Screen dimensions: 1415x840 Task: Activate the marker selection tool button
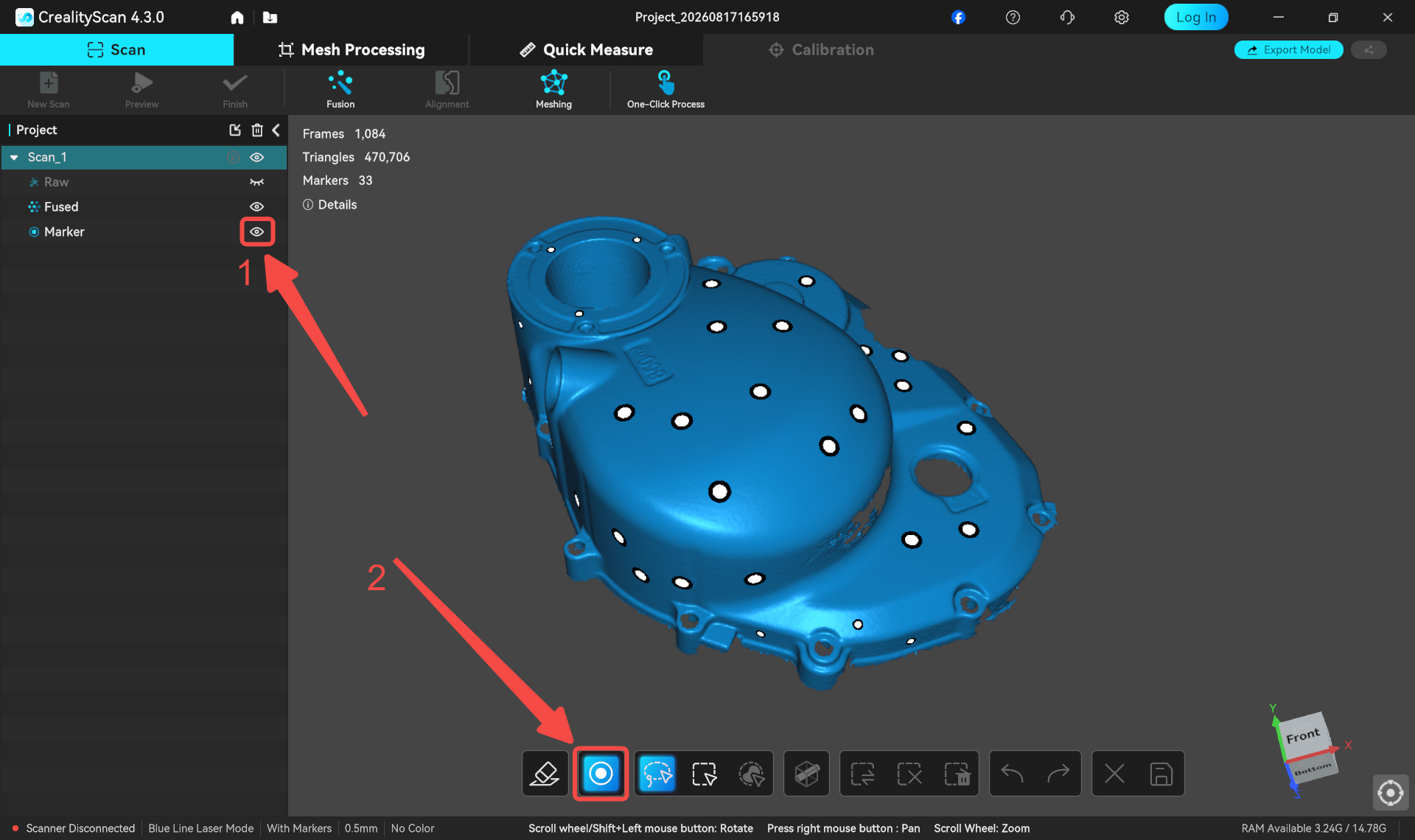(x=601, y=774)
